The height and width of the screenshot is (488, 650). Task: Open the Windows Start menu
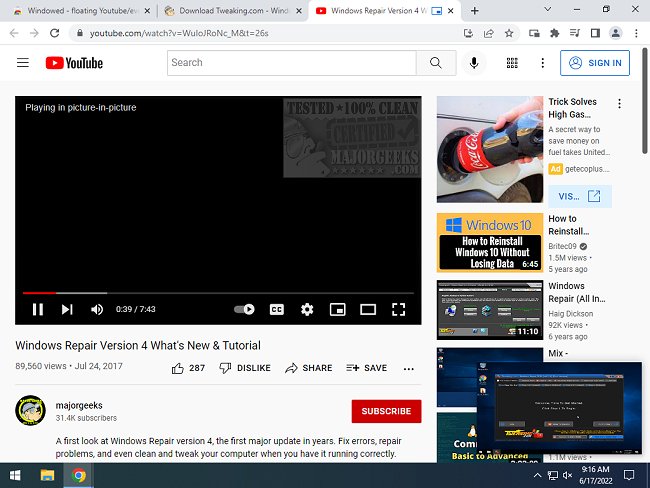(x=15, y=475)
